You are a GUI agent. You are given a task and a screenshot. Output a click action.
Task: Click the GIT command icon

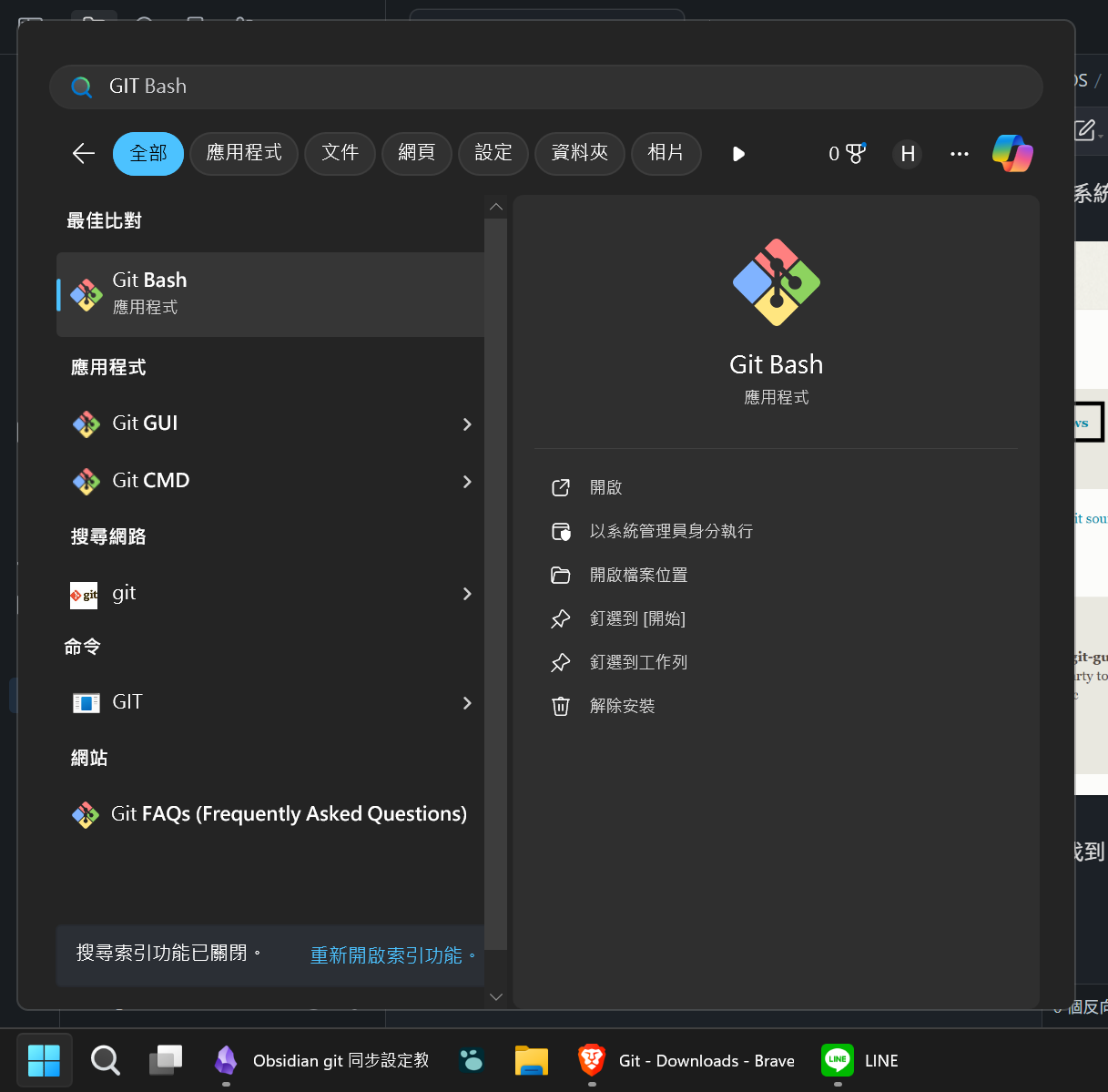coord(86,703)
